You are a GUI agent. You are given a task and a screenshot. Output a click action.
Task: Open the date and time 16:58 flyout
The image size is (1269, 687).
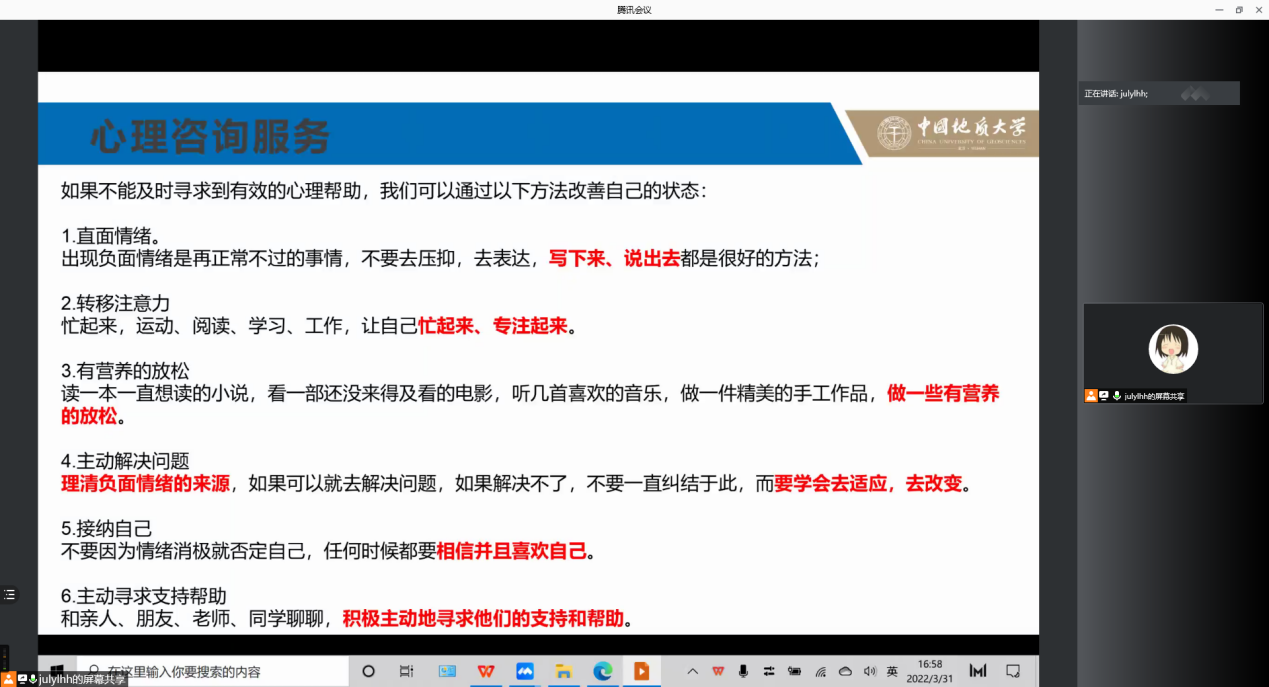930,670
